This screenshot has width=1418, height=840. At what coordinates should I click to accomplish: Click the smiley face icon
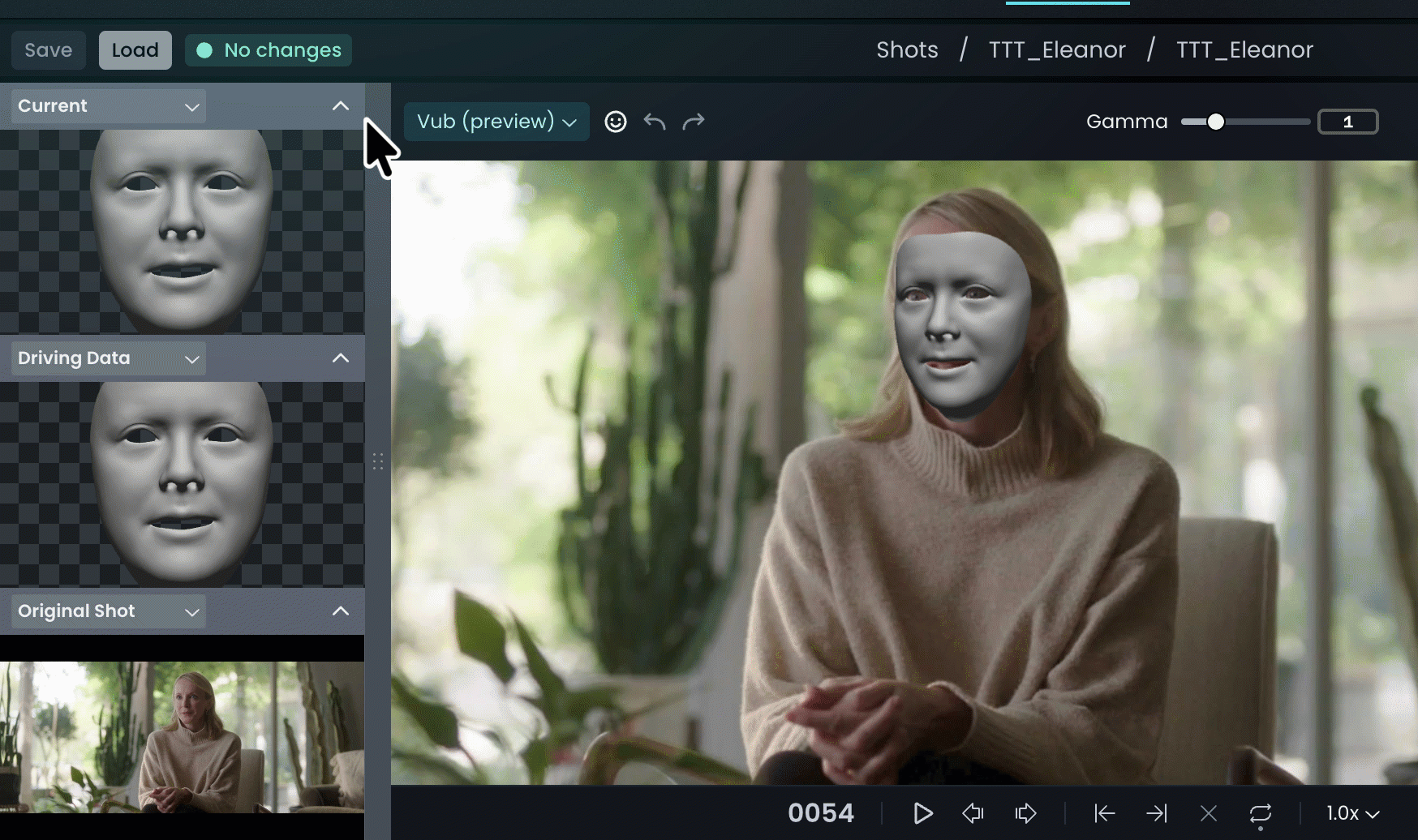(x=616, y=122)
